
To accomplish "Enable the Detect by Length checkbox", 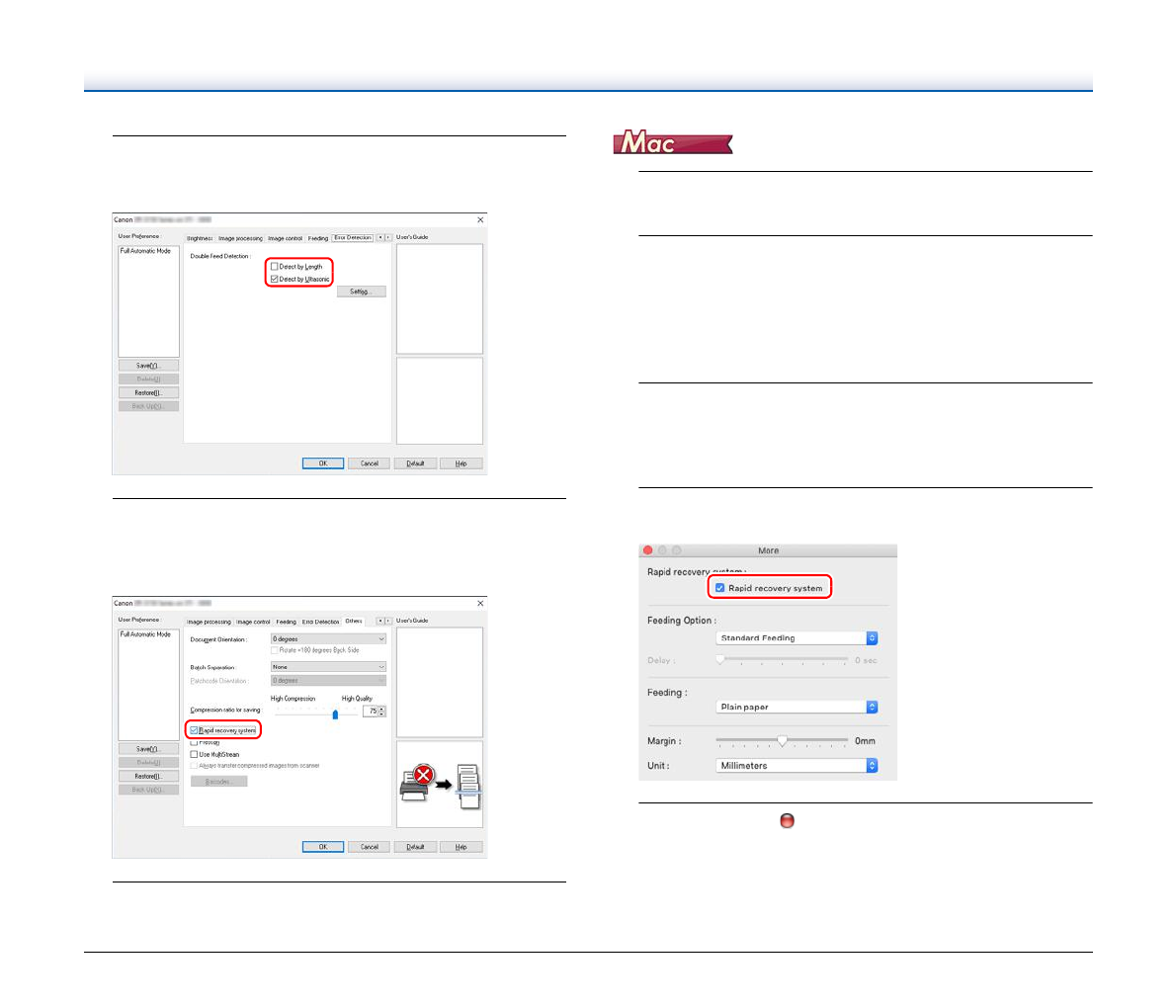I will [275, 267].
